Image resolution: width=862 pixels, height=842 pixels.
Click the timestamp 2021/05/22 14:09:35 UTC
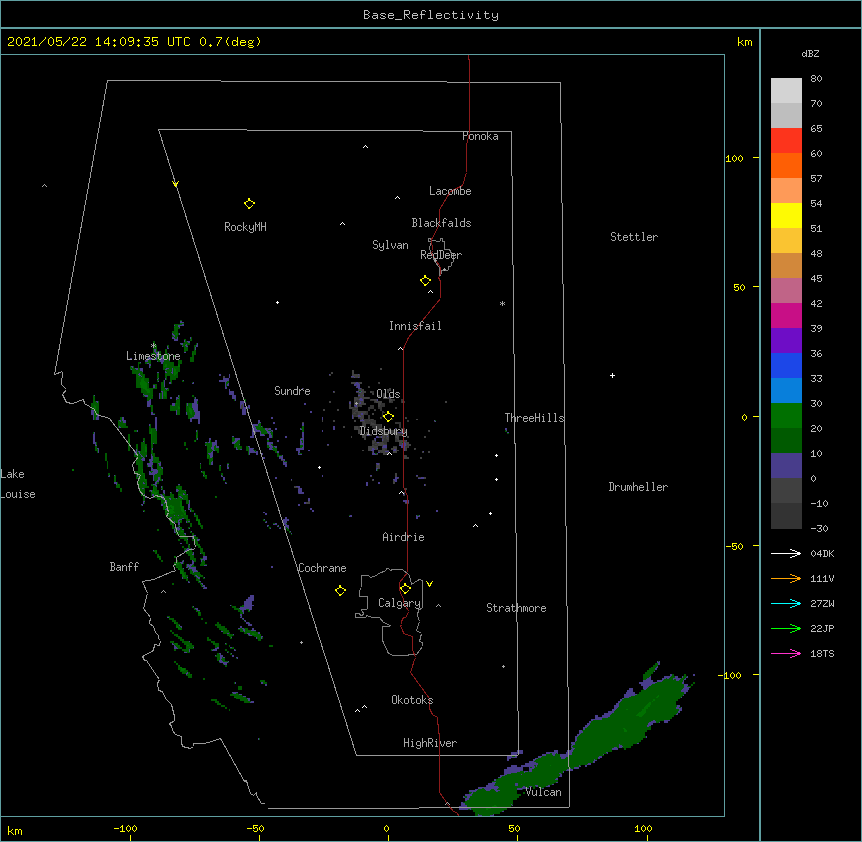click(98, 42)
